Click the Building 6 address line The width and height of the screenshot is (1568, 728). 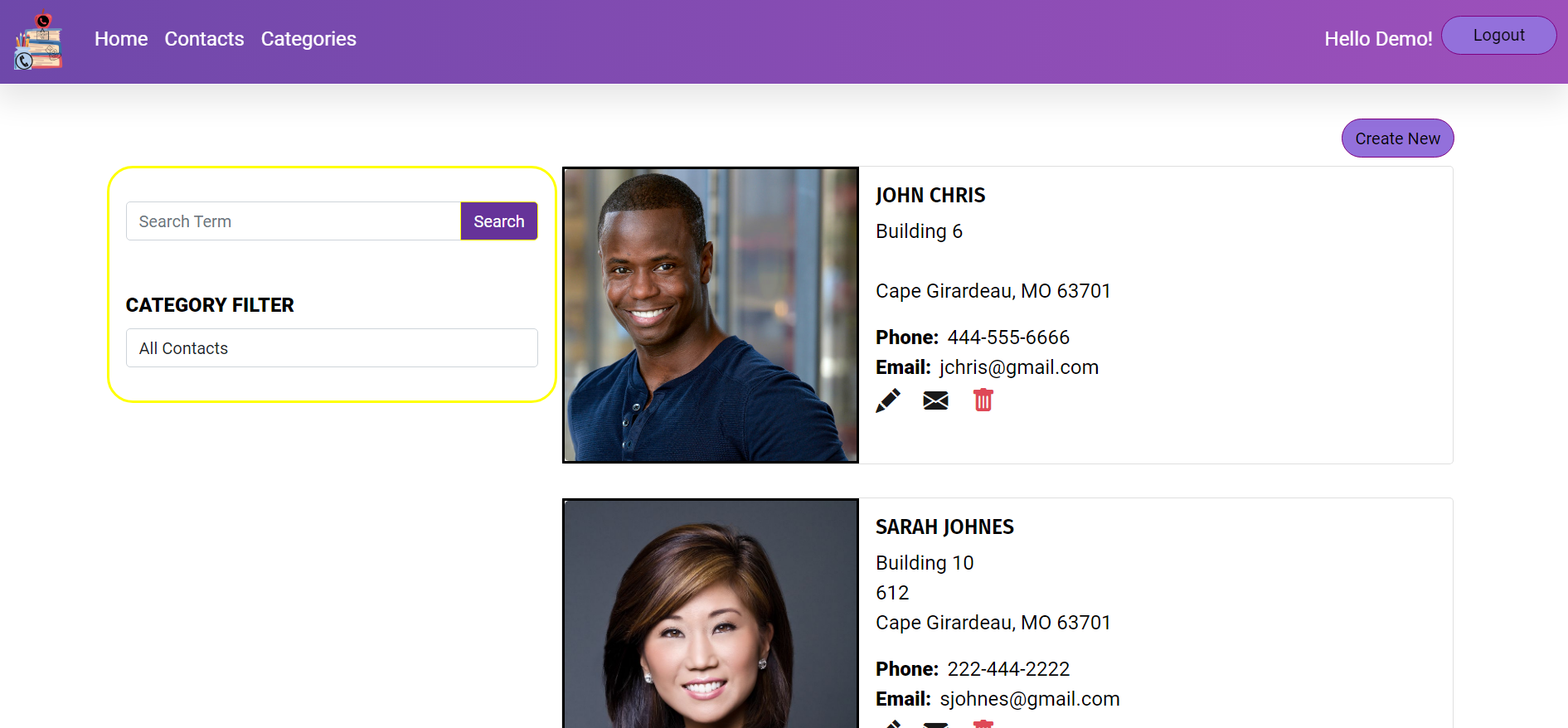pos(919,231)
